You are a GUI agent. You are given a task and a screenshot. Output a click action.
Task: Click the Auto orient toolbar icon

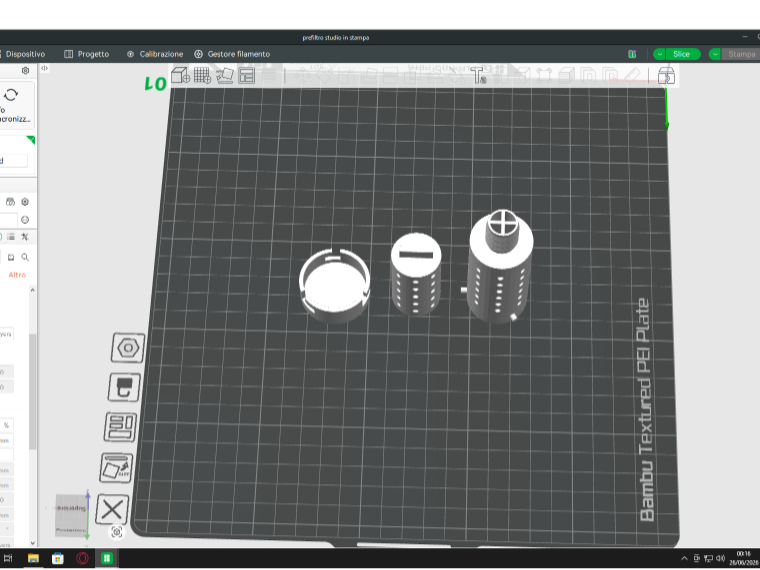coord(224,76)
